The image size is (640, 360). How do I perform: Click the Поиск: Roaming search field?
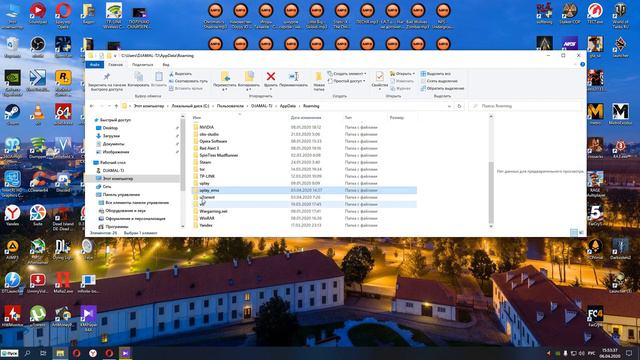[527, 106]
